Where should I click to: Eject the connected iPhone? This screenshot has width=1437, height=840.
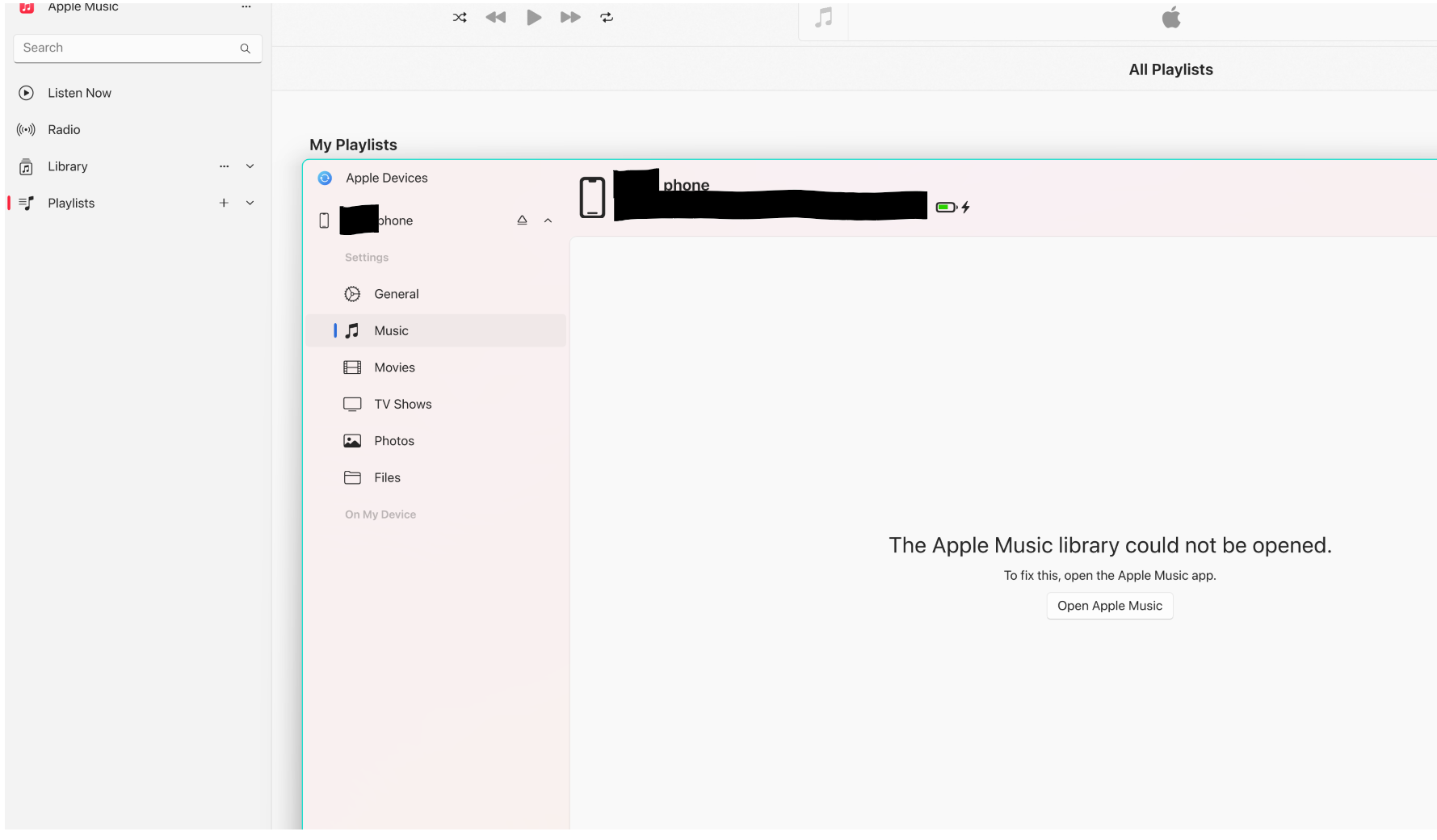[x=522, y=220]
